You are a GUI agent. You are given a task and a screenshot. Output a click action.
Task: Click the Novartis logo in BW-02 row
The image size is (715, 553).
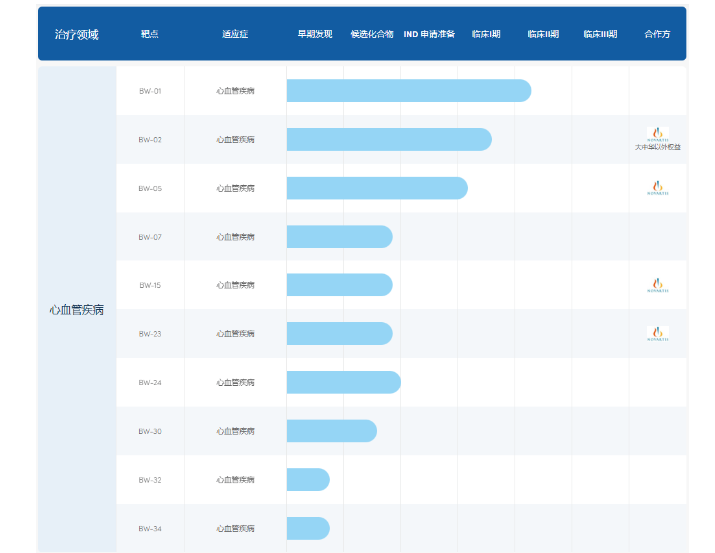point(657,133)
